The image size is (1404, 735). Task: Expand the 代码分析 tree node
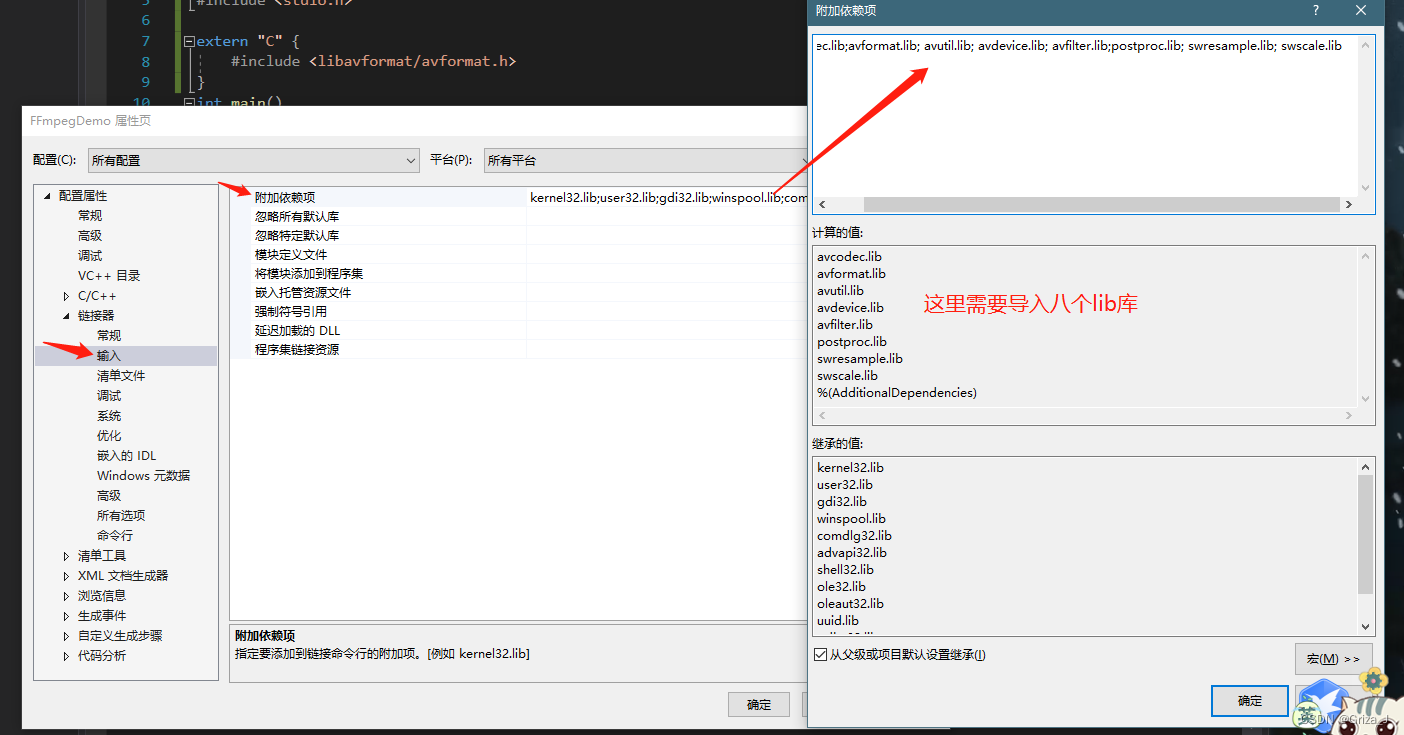(x=66, y=656)
